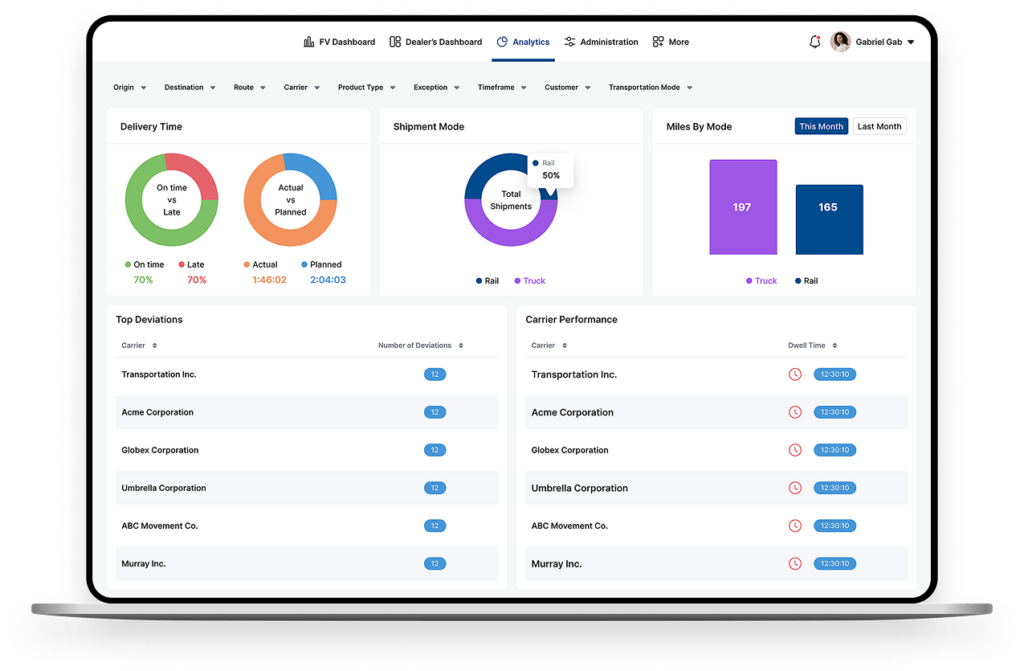
Task: Click clock icon for Murray Inc. dwell time
Action: click(x=795, y=564)
